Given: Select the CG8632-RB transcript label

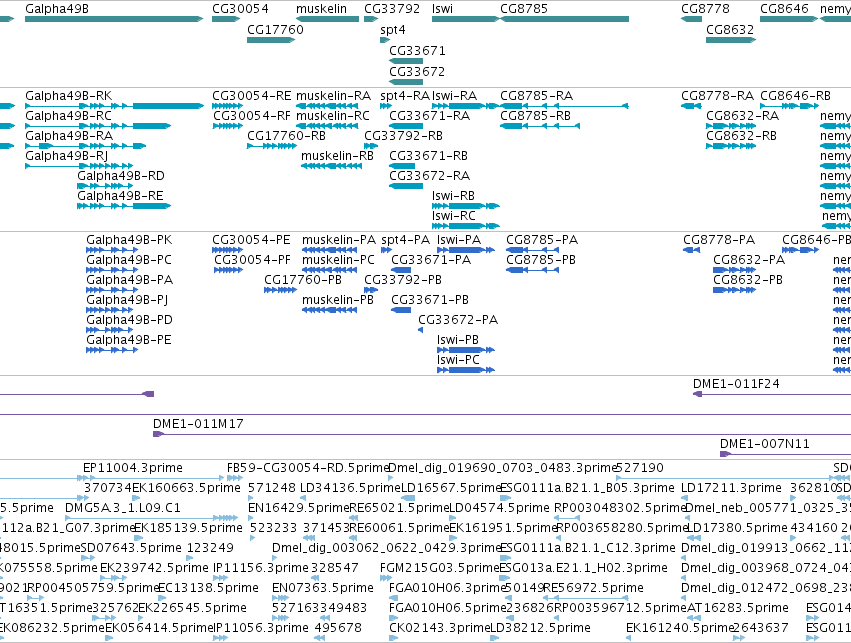Looking at the screenshot, I should coord(741,136).
